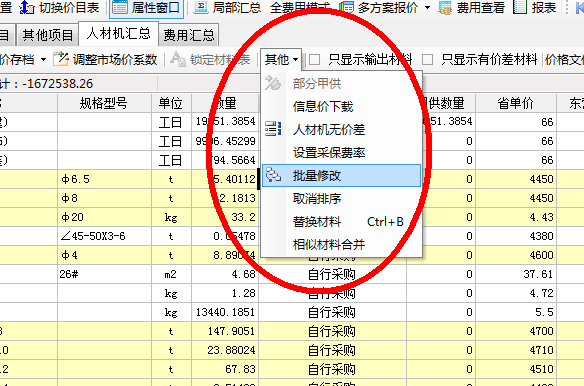Click the 自行采购 cell in 26# row
The image size is (584, 386).
332,274
